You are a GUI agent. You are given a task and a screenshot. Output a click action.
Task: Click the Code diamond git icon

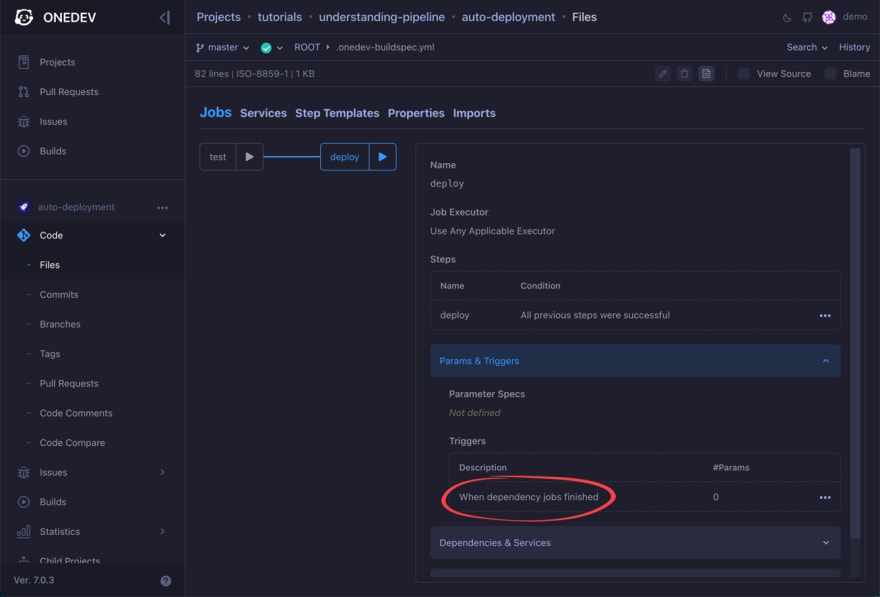(24, 235)
